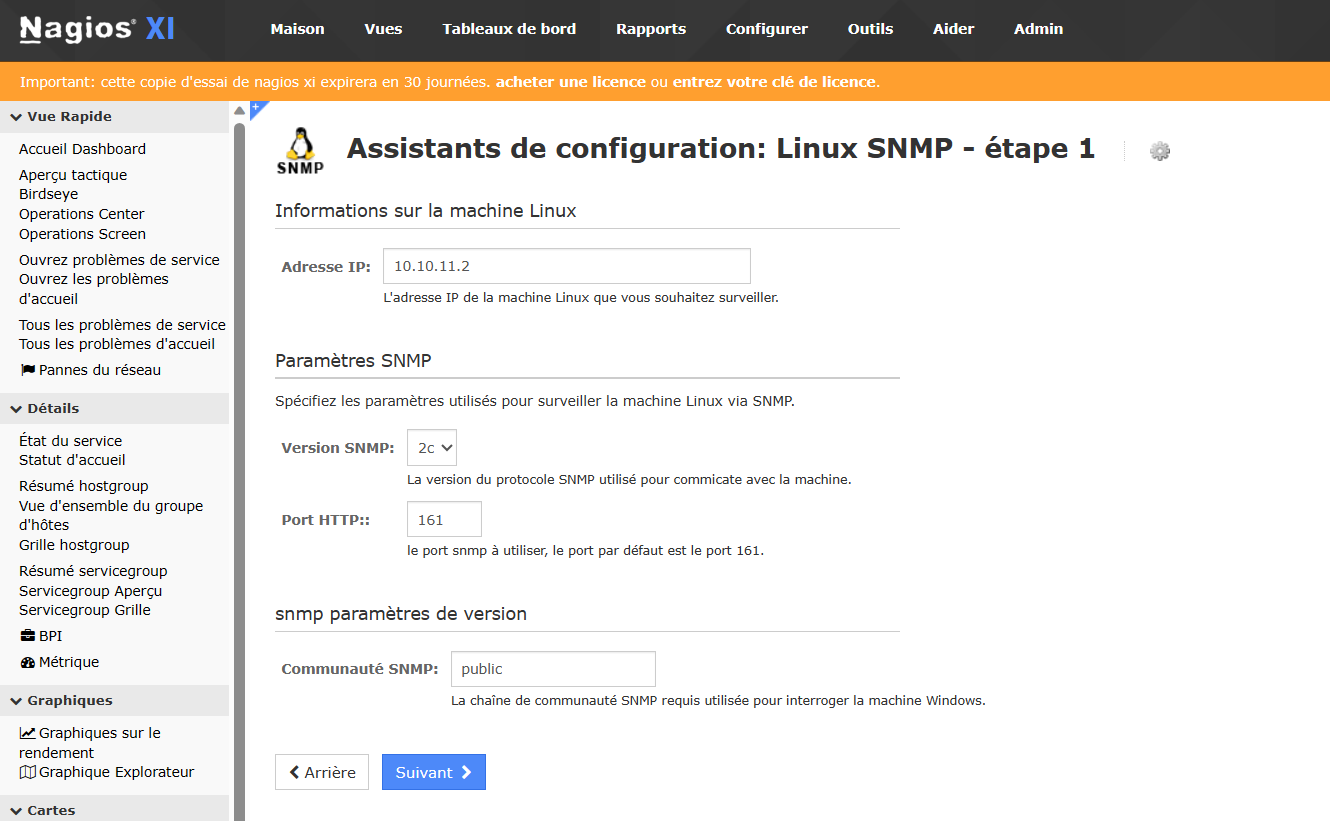Viewport: 1330px width, 821px height.
Task: Click the blue plus corner tab
Action: (x=256, y=107)
